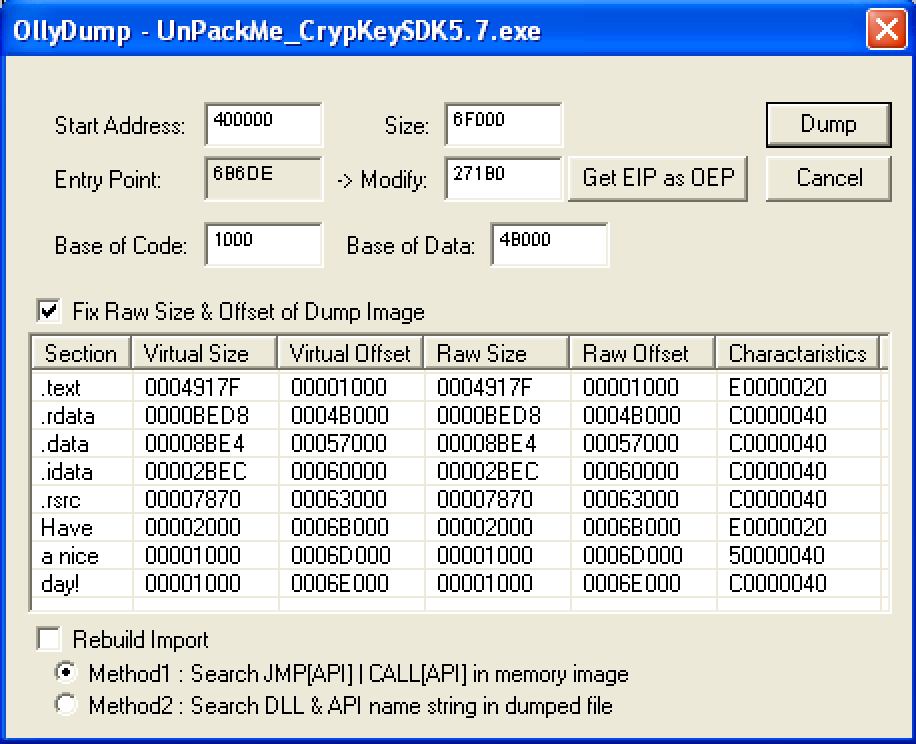The width and height of the screenshot is (916, 744).
Task: Click Characteristics 50000040 of 'a nice' row
Action: pos(776,555)
